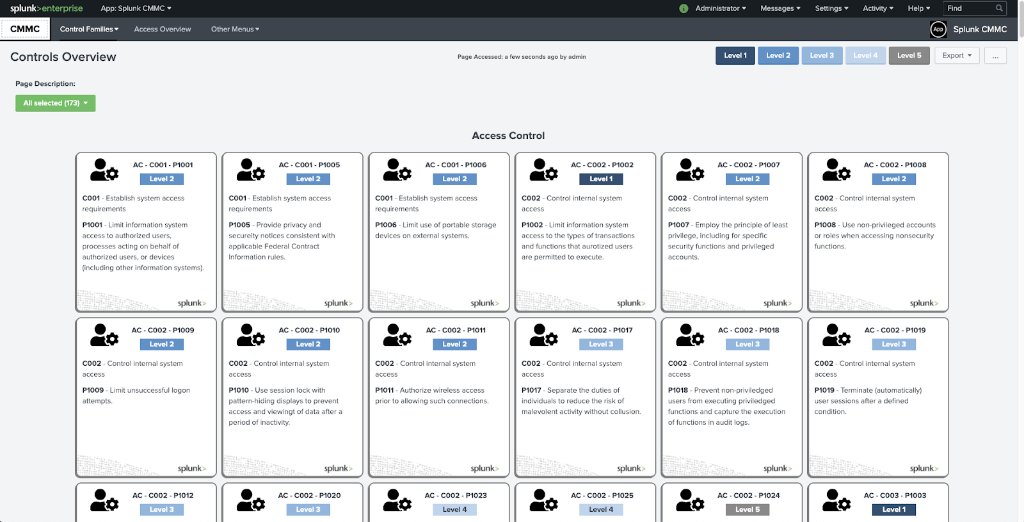Click user-gear icon on AC - C002 - P1008 card
1024x522 pixels.
[835, 170]
